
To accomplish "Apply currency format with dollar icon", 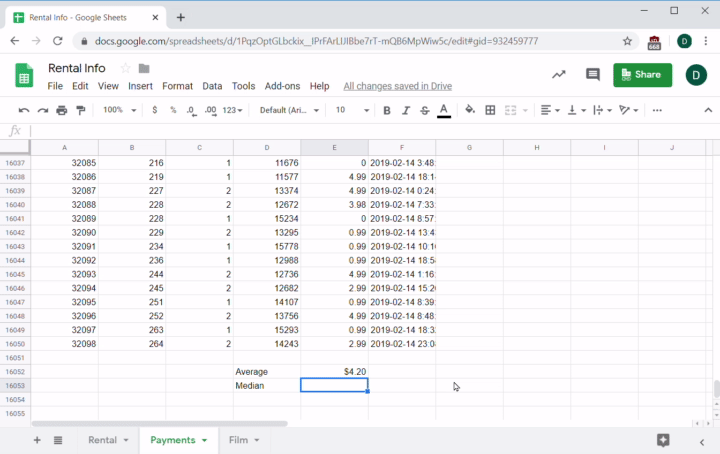I will click(x=155, y=110).
